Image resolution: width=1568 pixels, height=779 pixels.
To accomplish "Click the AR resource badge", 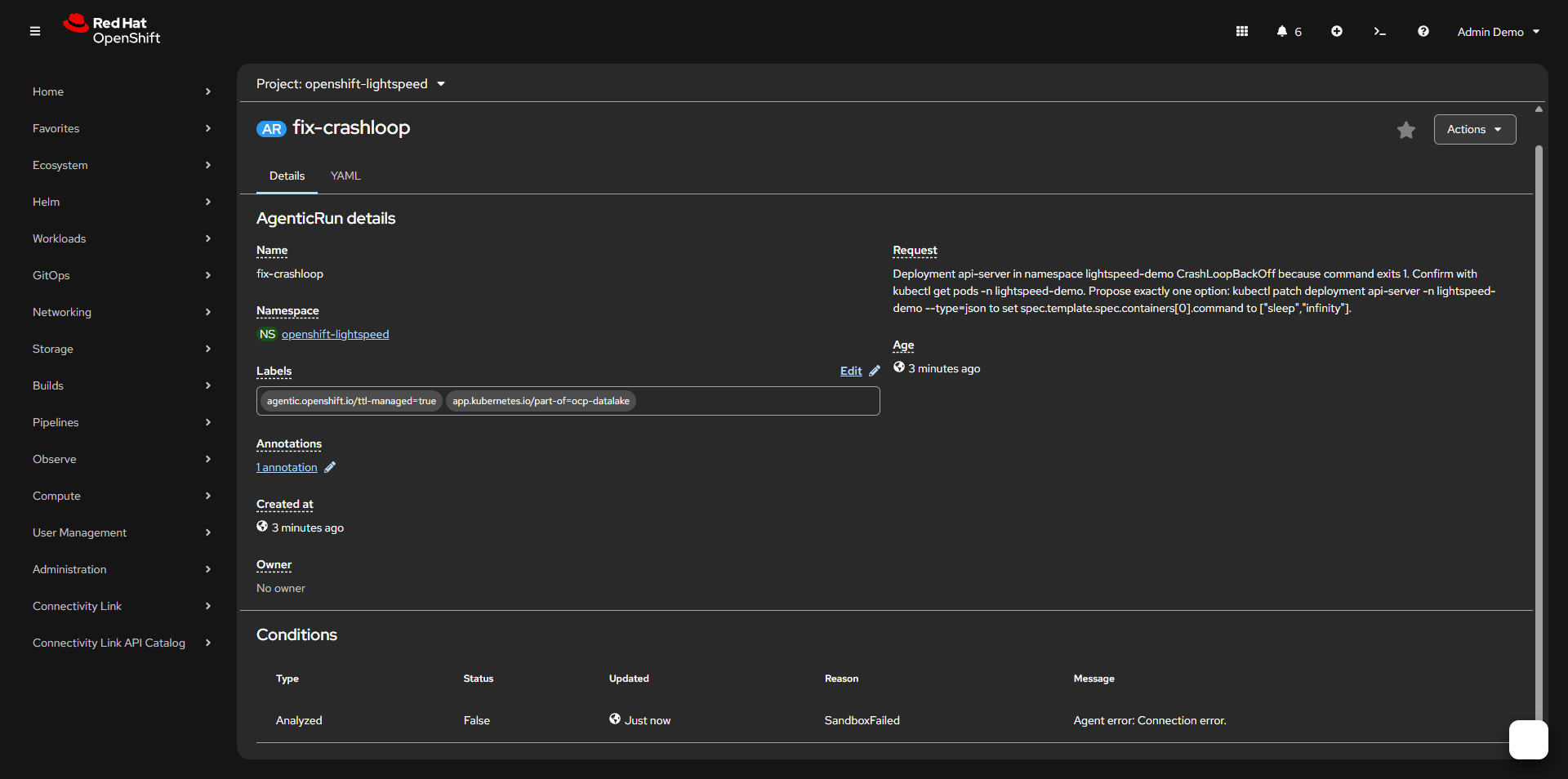I will click(271, 129).
